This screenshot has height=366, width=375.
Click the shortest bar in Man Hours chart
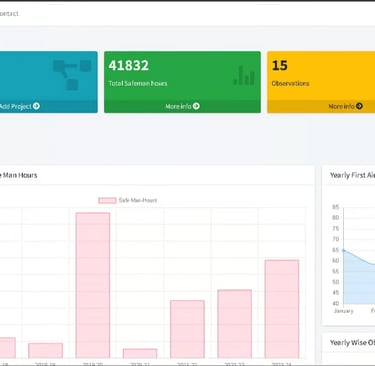pyautogui.click(x=140, y=353)
